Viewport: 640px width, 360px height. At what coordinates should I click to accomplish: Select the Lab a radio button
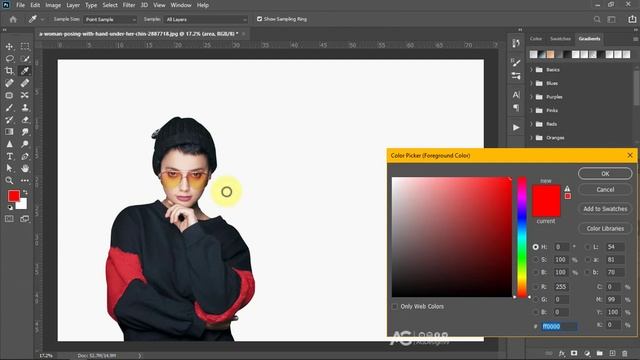pyautogui.click(x=588, y=260)
